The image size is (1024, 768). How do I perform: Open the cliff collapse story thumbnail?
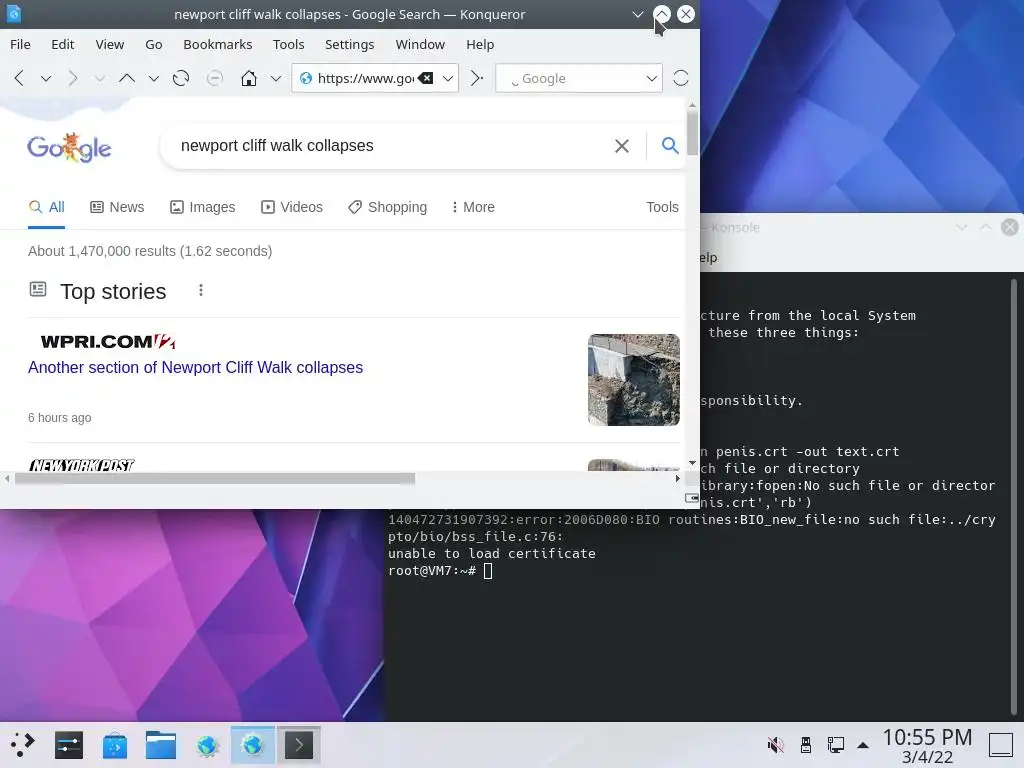coord(633,379)
